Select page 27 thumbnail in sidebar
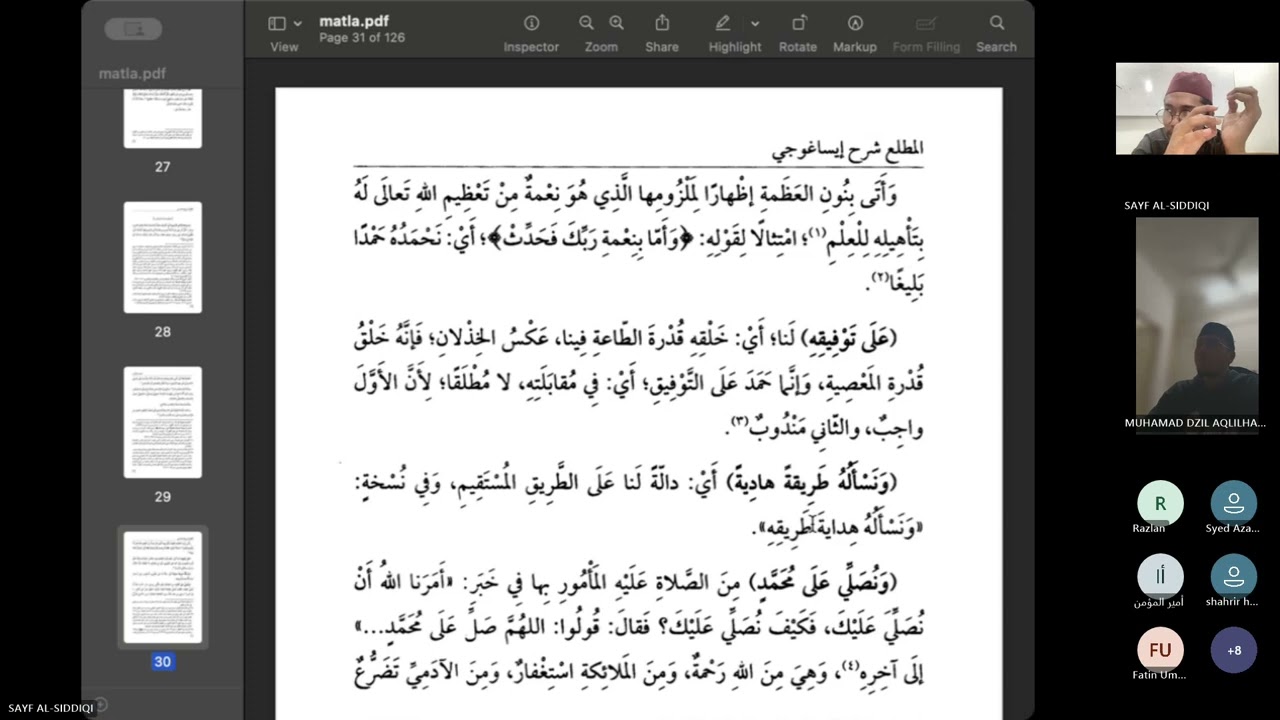 pyautogui.click(x=162, y=118)
